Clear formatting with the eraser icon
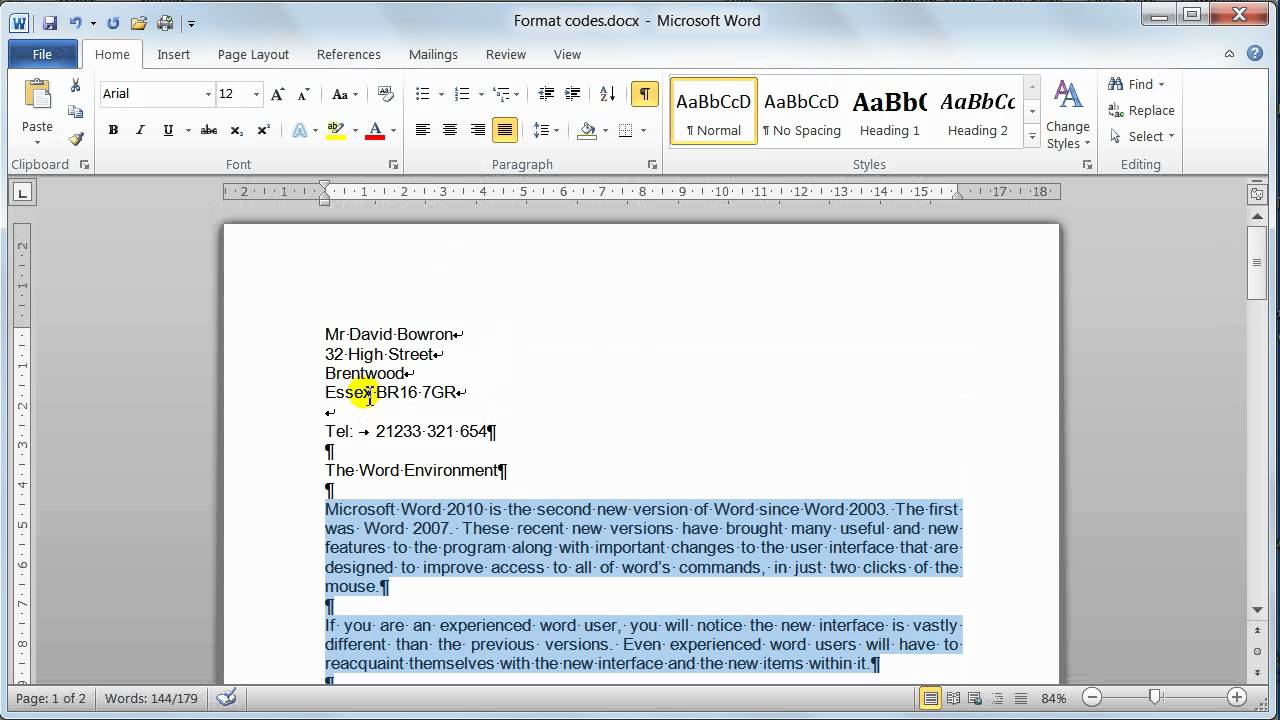1280x720 pixels. click(386, 94)
